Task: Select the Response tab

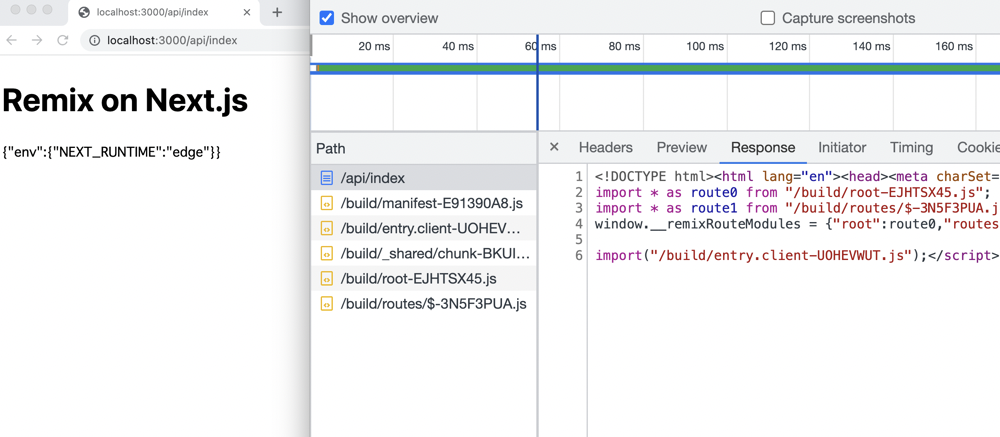Action: point(763,147)
